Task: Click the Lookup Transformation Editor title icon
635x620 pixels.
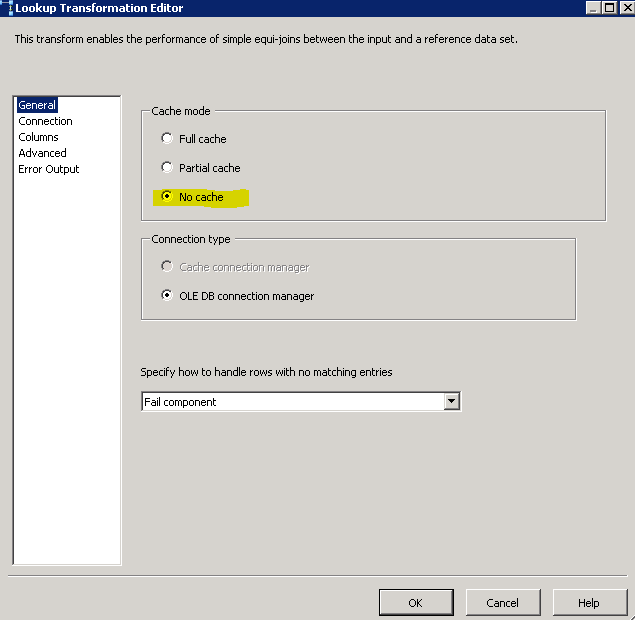Action: (8, 8)
